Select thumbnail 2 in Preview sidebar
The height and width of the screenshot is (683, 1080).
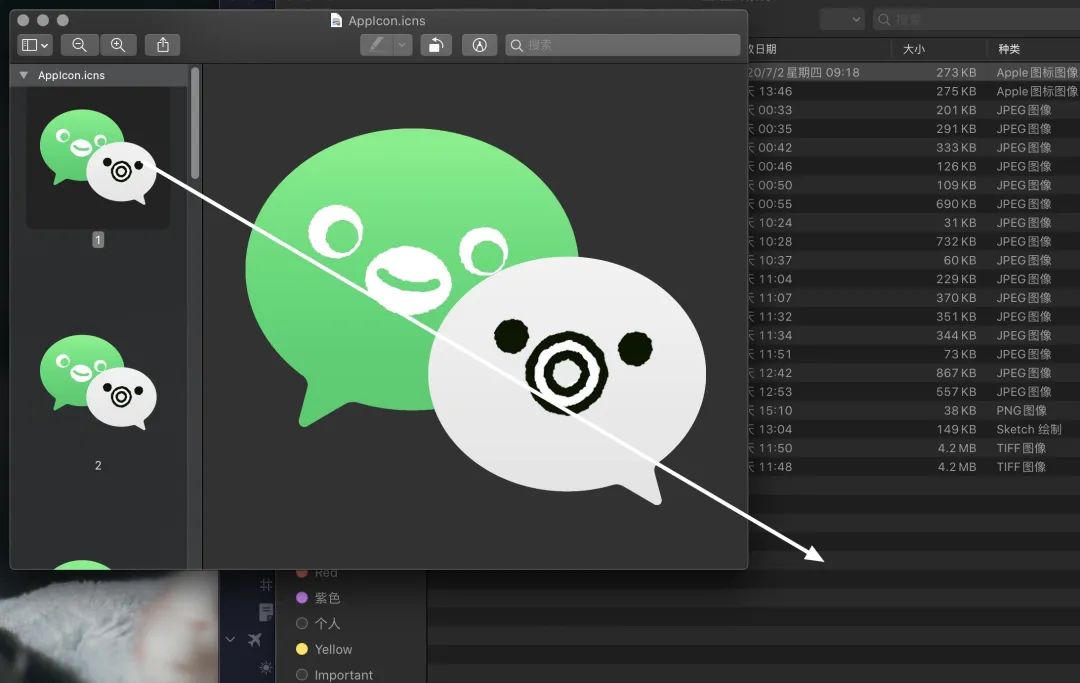click(98, 382)
